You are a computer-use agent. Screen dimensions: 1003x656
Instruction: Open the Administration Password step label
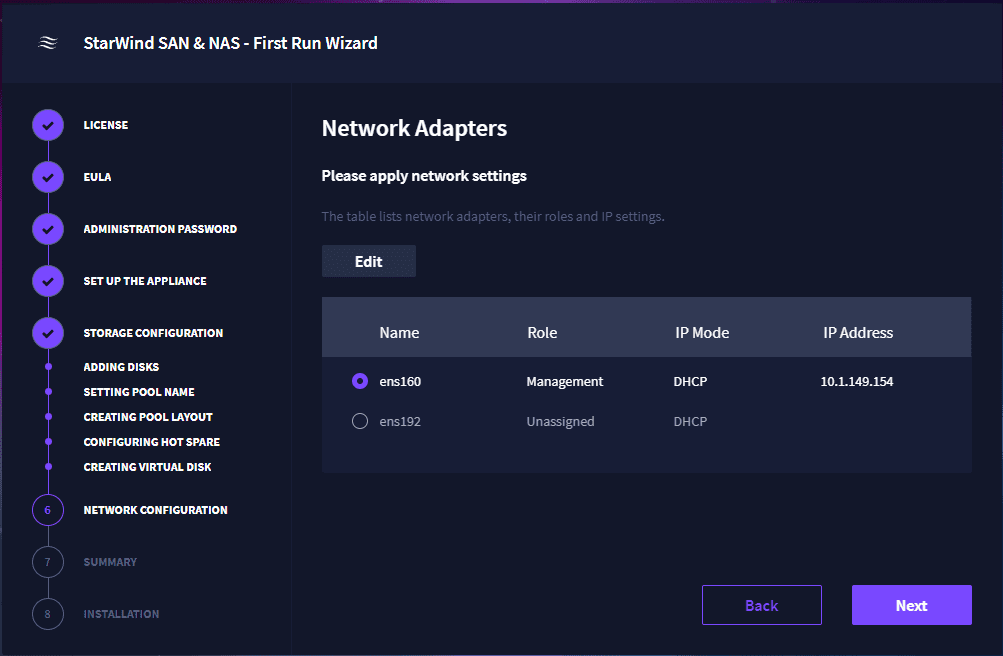160,229
